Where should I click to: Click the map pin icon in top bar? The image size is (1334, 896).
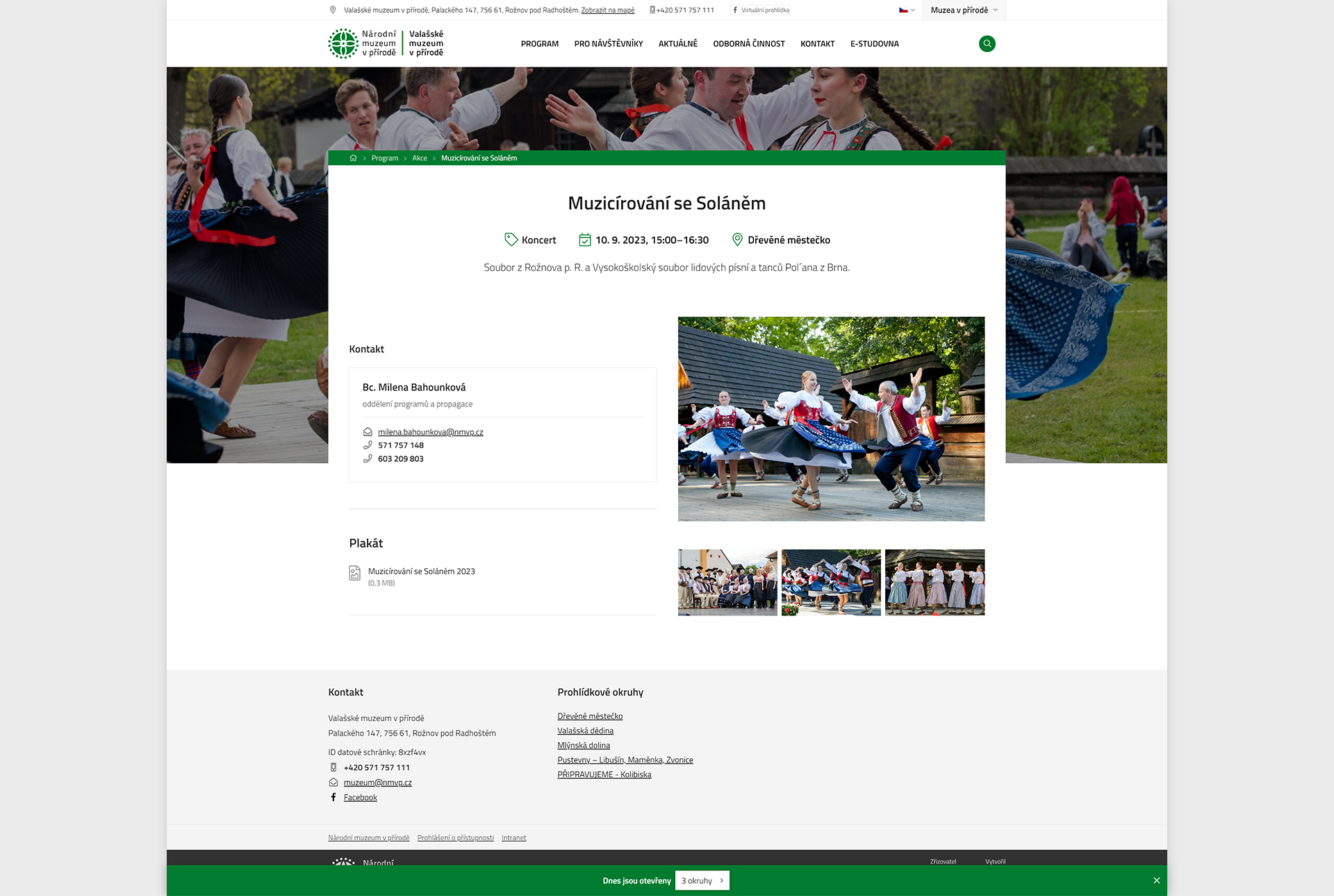[333, 10]
